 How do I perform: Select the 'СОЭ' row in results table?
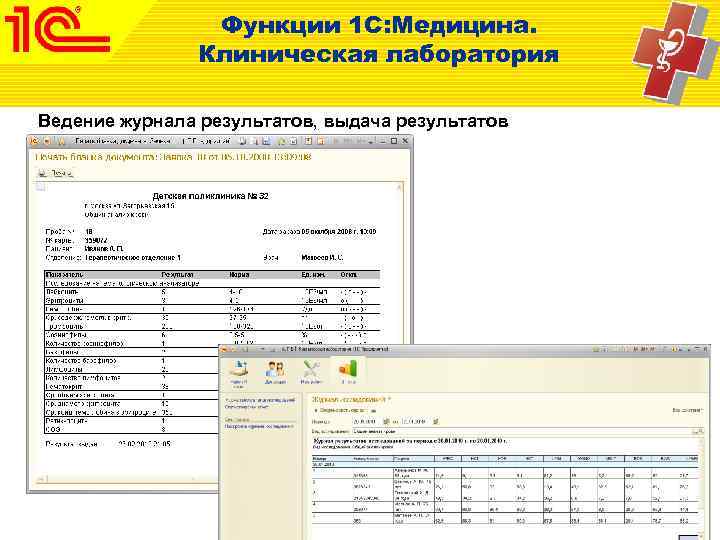tap(131, 430)
